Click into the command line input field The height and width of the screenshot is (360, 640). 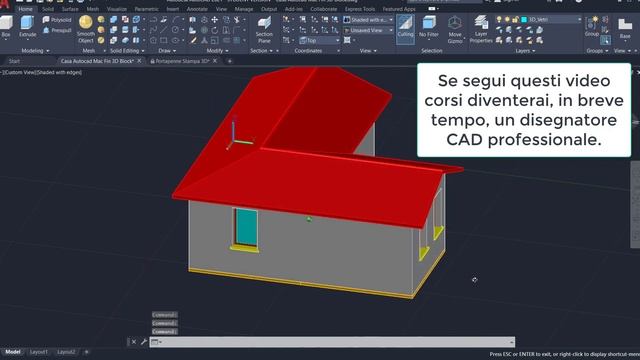[x=332, y=342]
